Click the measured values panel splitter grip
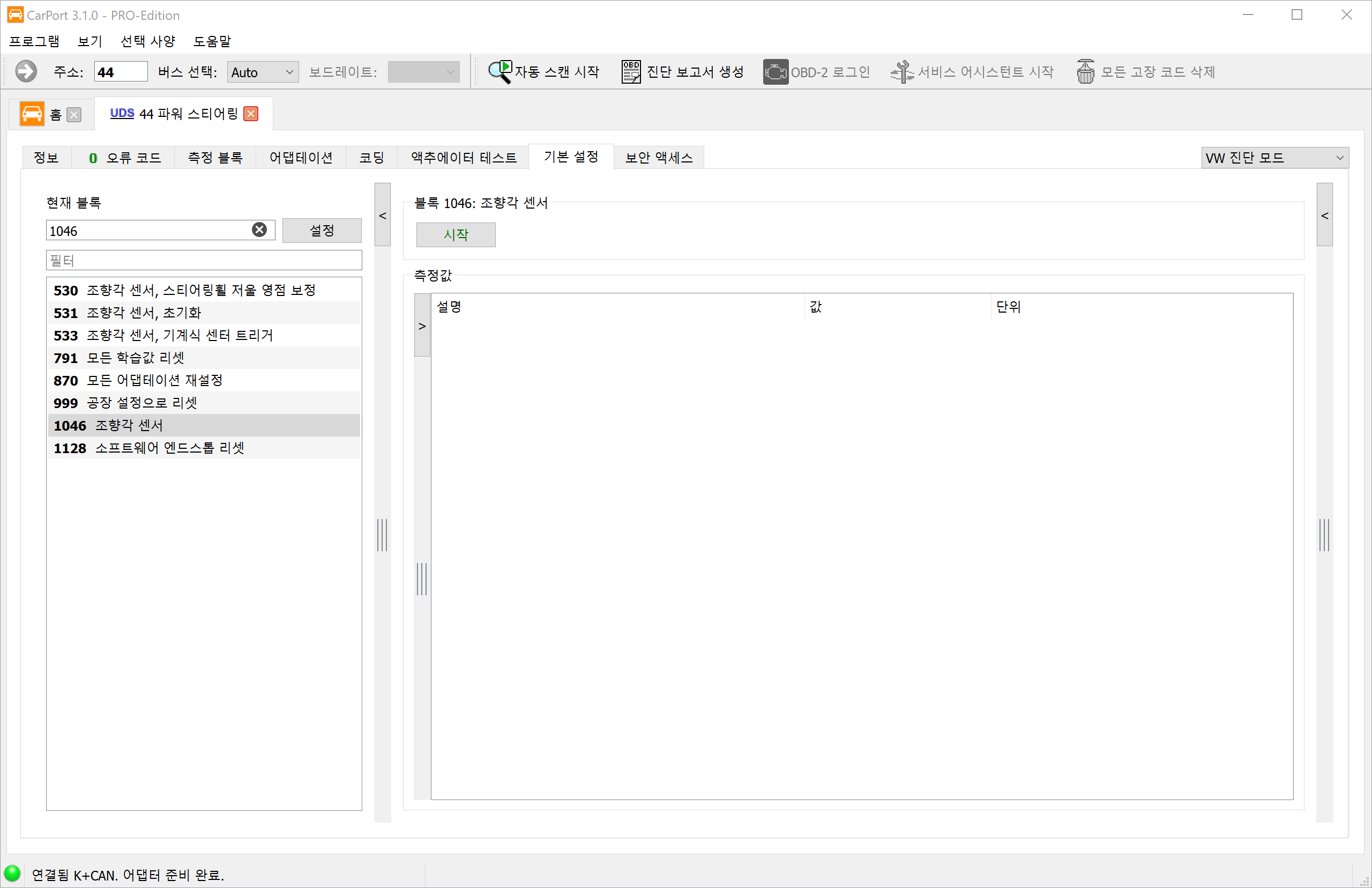1372x888 pixels. coord(422,579)
